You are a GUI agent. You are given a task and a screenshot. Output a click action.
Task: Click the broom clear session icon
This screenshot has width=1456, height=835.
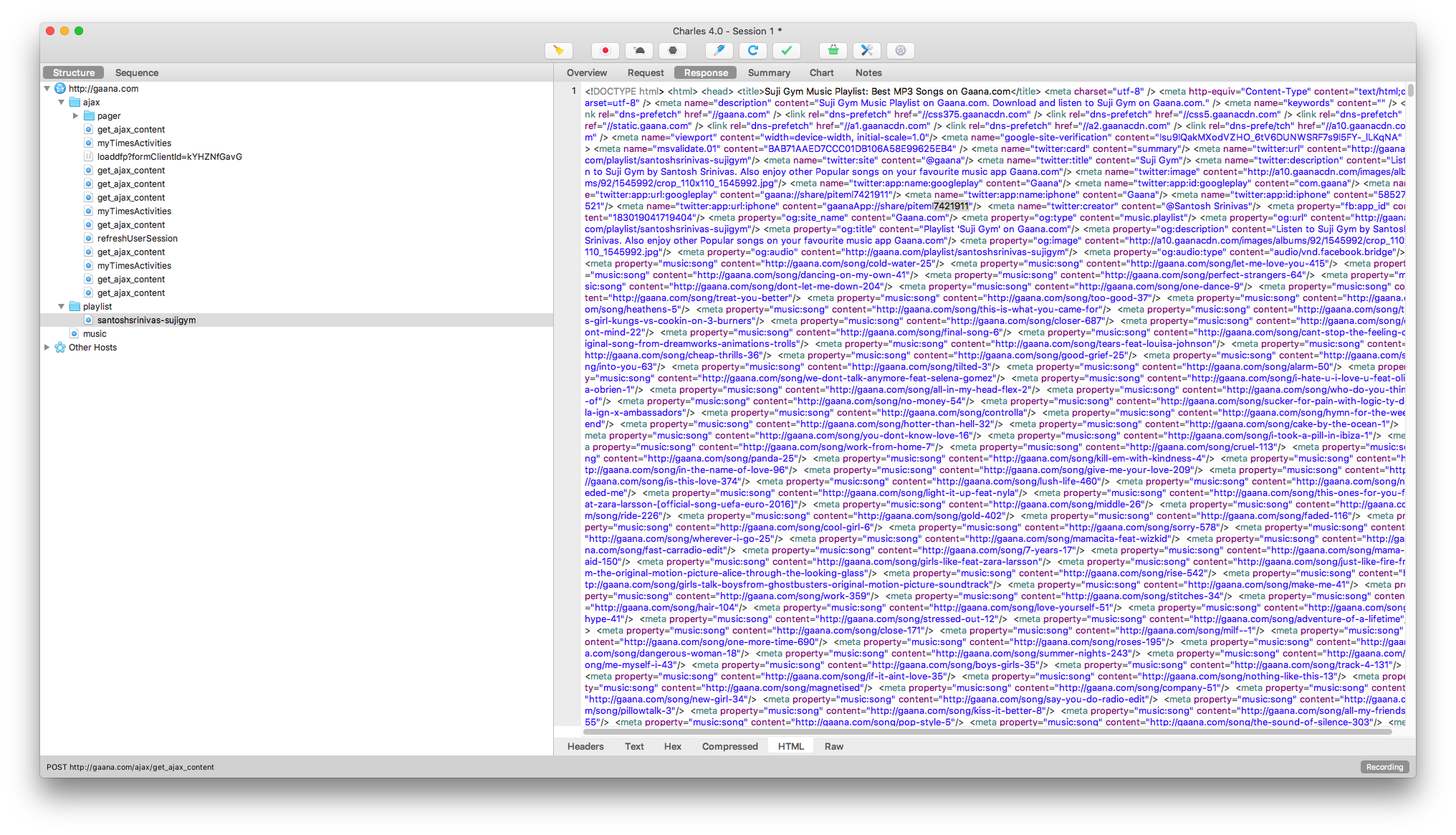559,50
